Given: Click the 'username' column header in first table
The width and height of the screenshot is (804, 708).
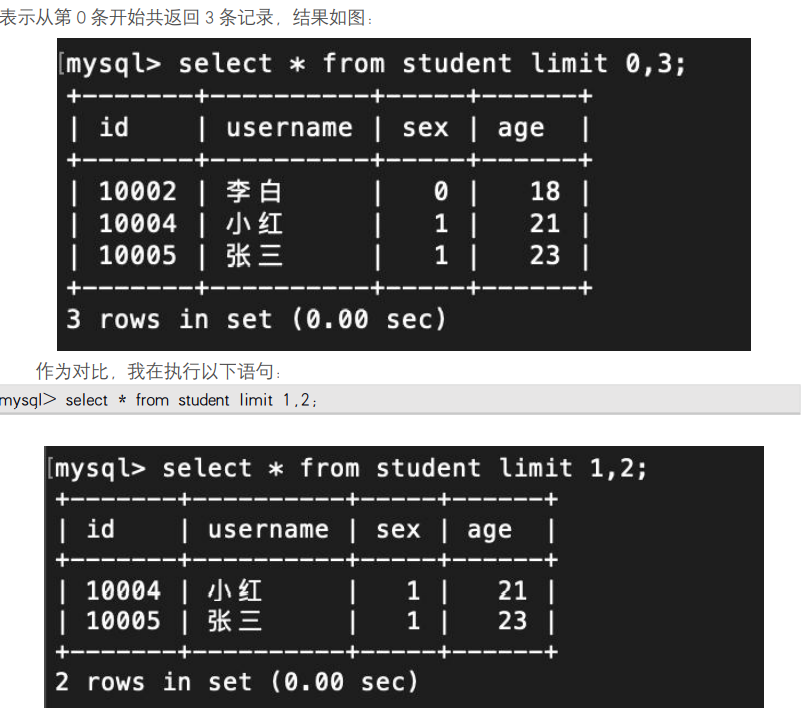Looking at the screenshot, I should [289, 127].
